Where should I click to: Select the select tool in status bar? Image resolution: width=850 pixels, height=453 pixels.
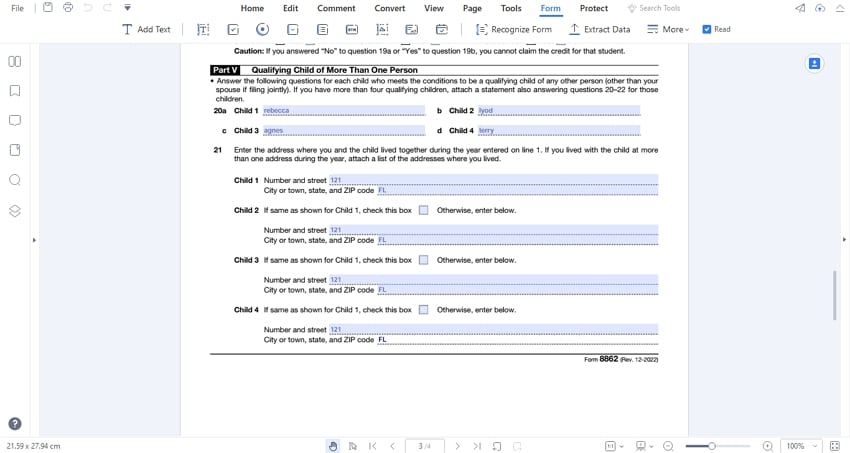(x=352, y=446)
